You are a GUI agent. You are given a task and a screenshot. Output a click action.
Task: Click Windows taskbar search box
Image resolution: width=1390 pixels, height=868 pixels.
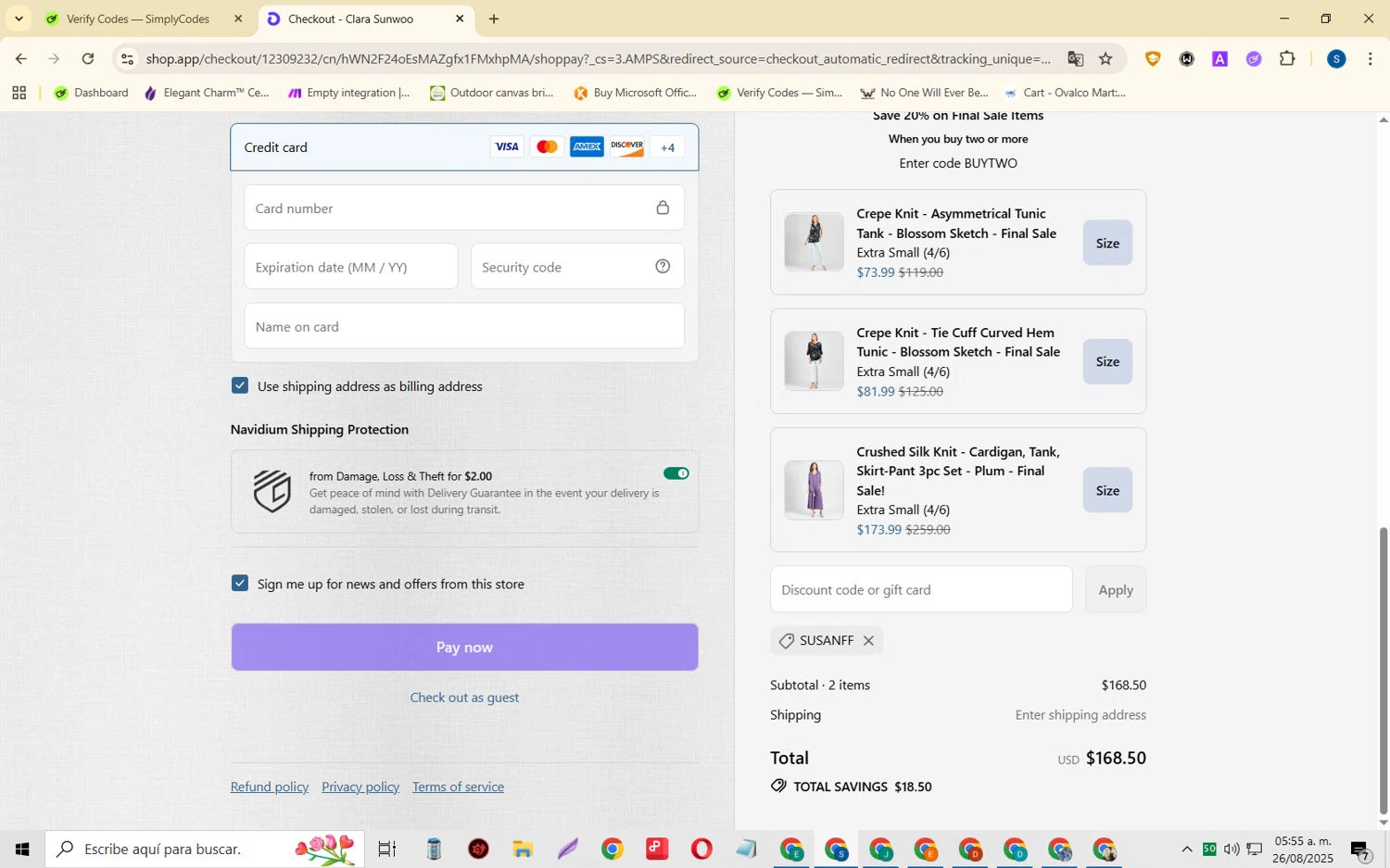[x=204, y=849]
